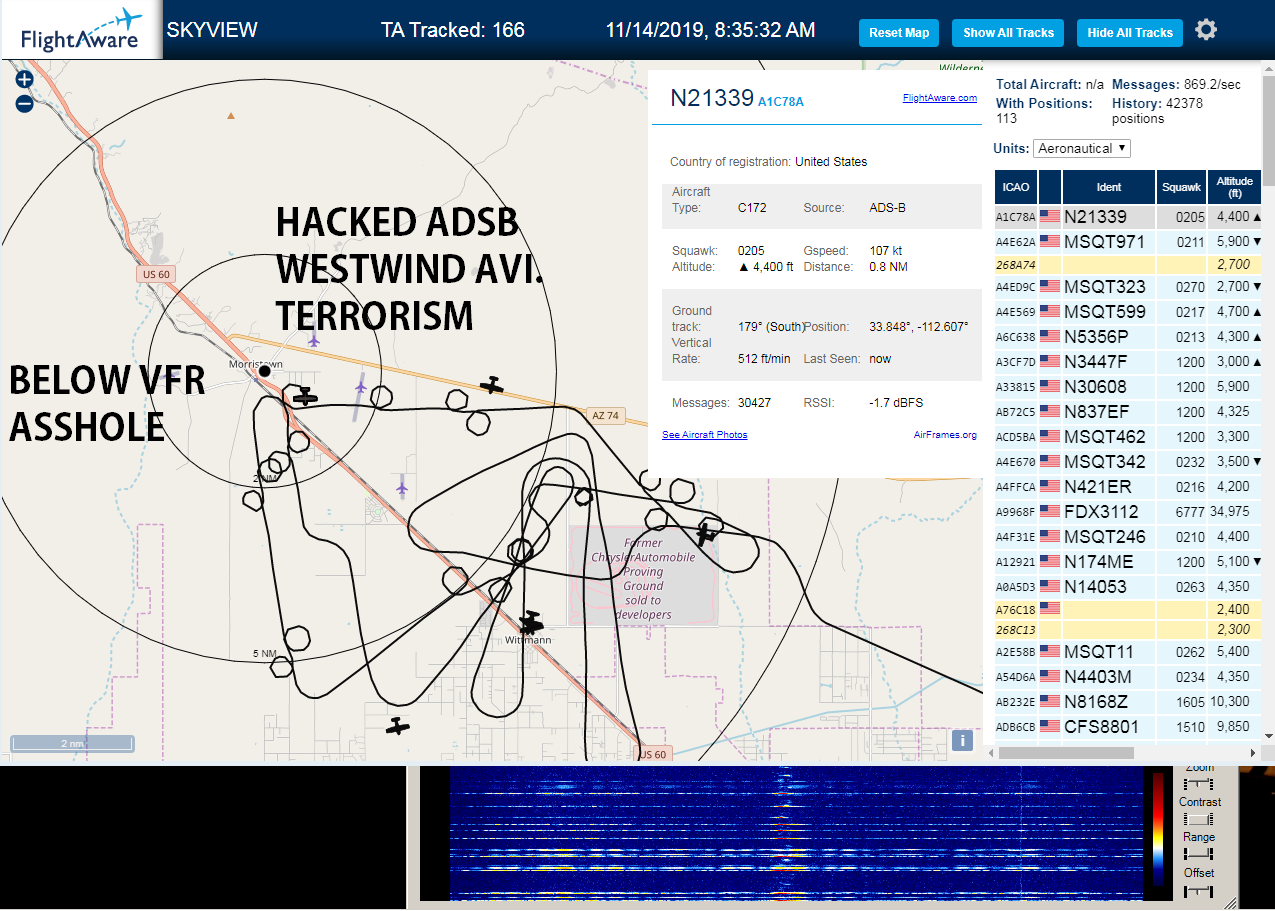Screen dimensions: 1275x911
Task: Click the orange triangle marker on the map
Action: click(231, 116)
